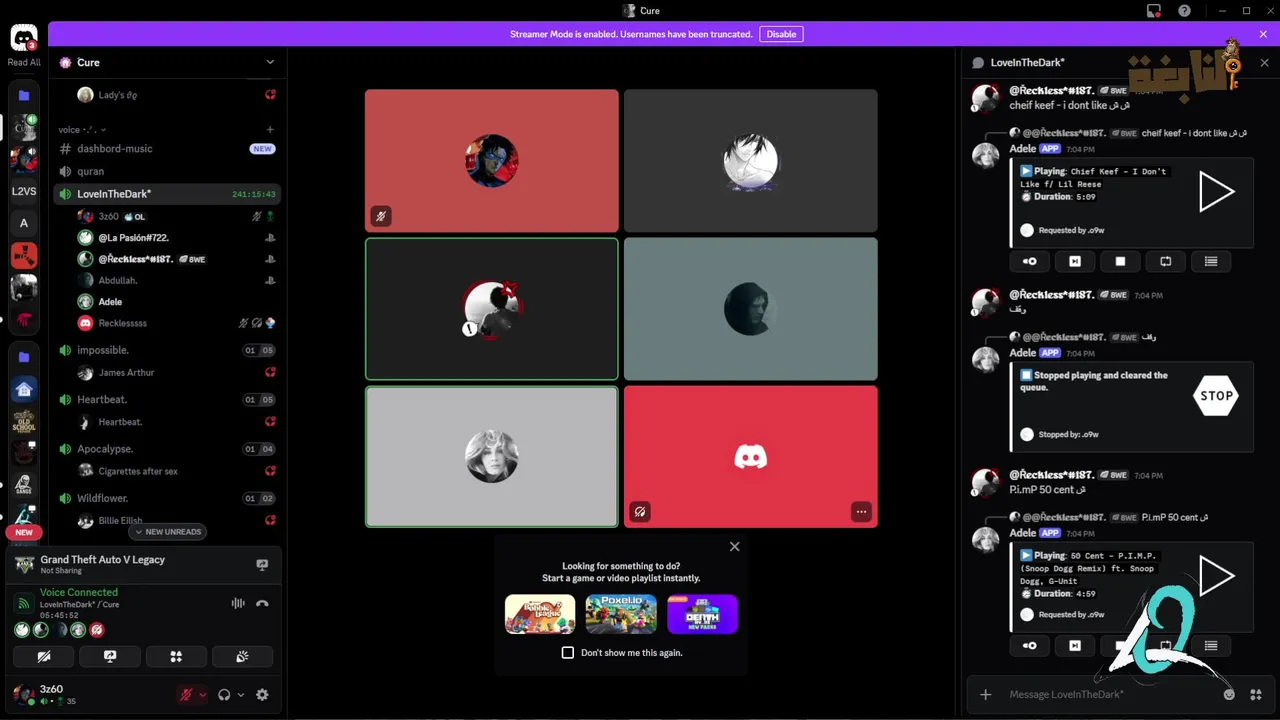The image size is (1280, 720).
Task: Join the quran voice channel
Action: [167, 171]
